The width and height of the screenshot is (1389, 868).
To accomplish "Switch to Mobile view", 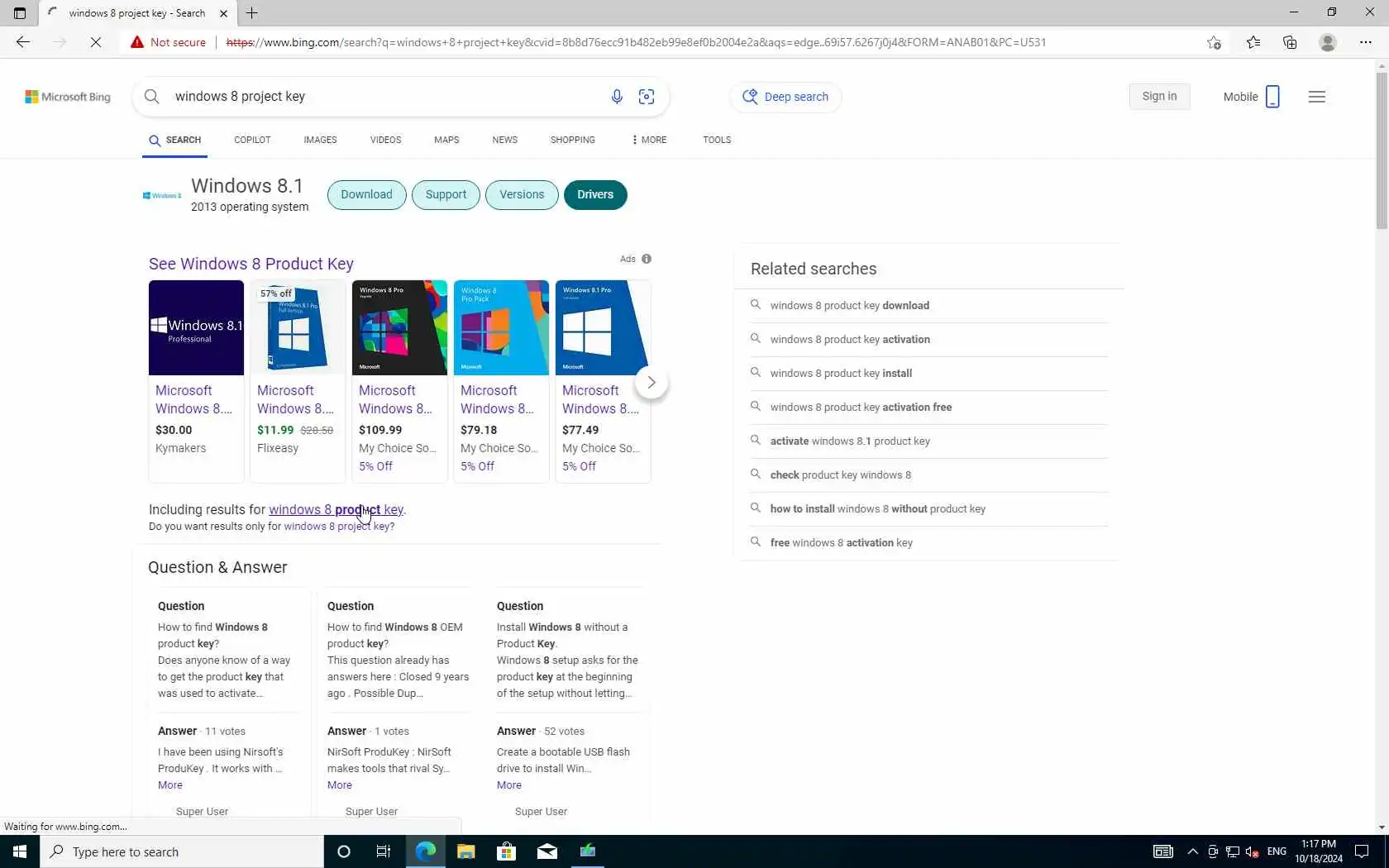I will (1252, 97).
